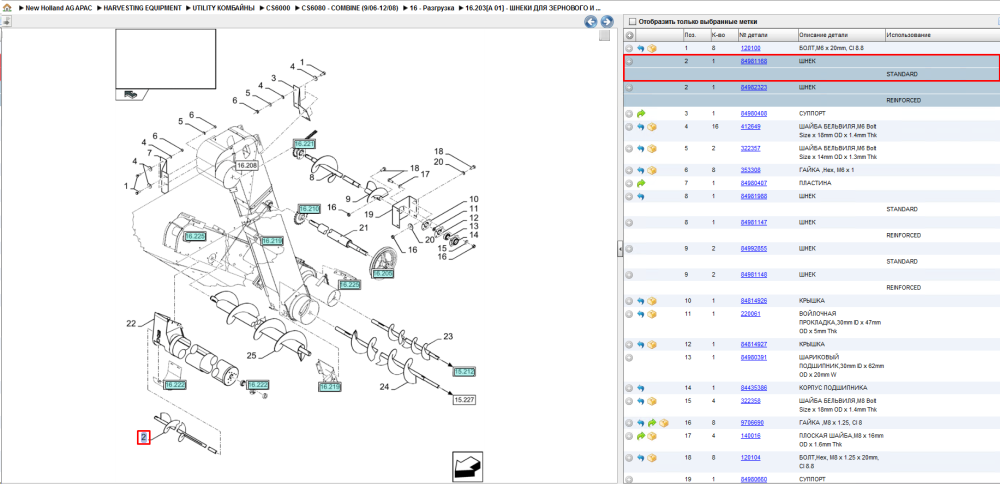Open part number link 84982323
The image size is (1000, 484).
[x=753, y=87]
